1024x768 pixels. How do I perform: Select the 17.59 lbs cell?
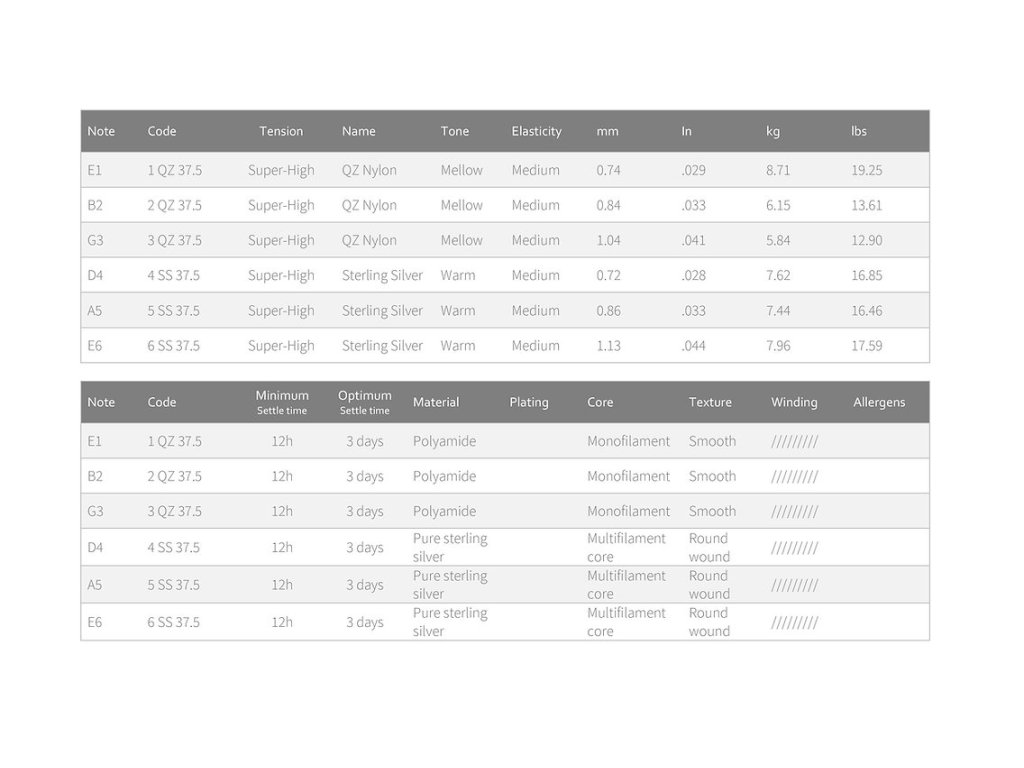tap(867, 346)
